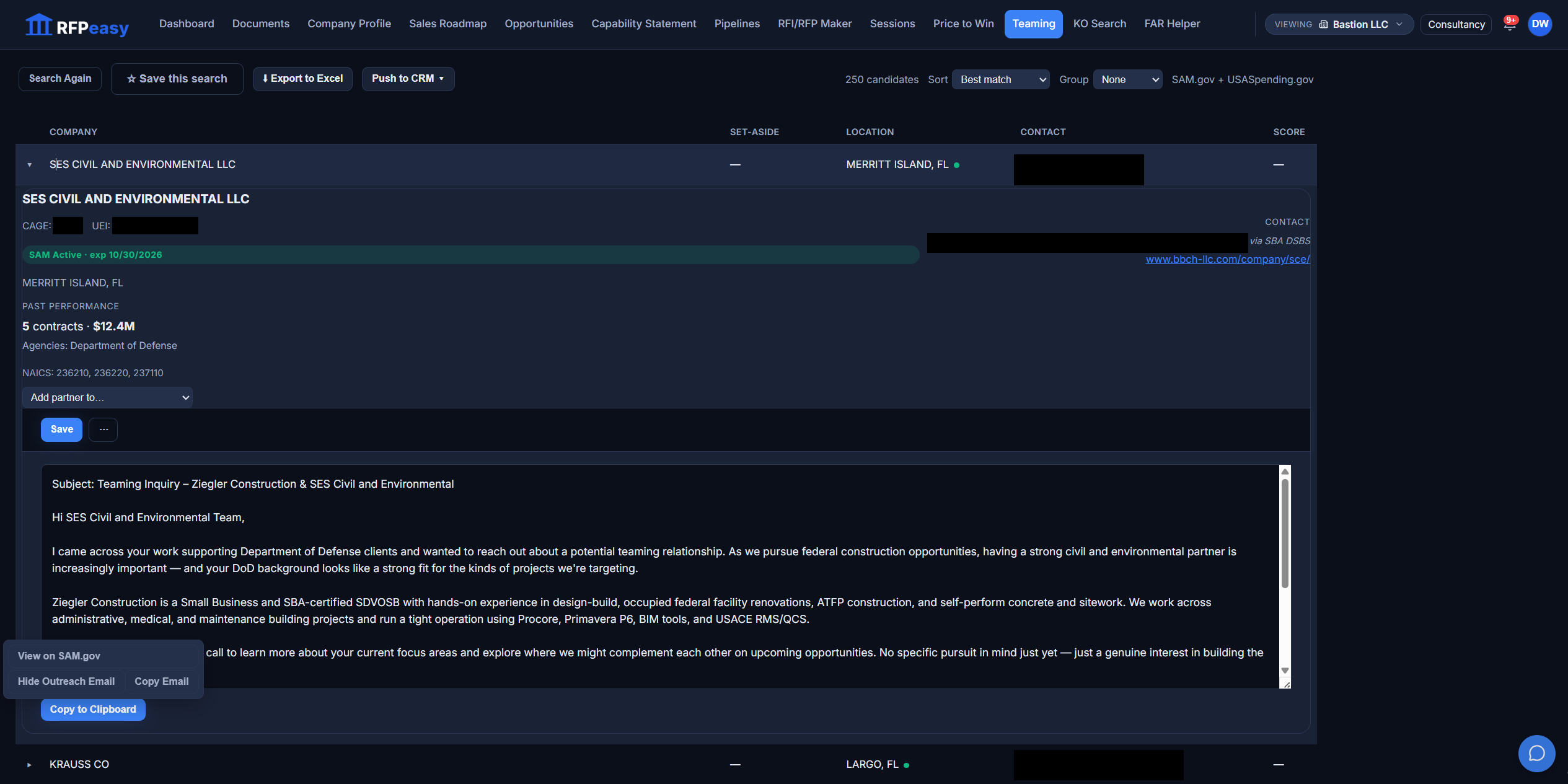Click the scrollbar down arrow in email box
Viewport: 1568px width, 784px height.
click(1285, 671)
